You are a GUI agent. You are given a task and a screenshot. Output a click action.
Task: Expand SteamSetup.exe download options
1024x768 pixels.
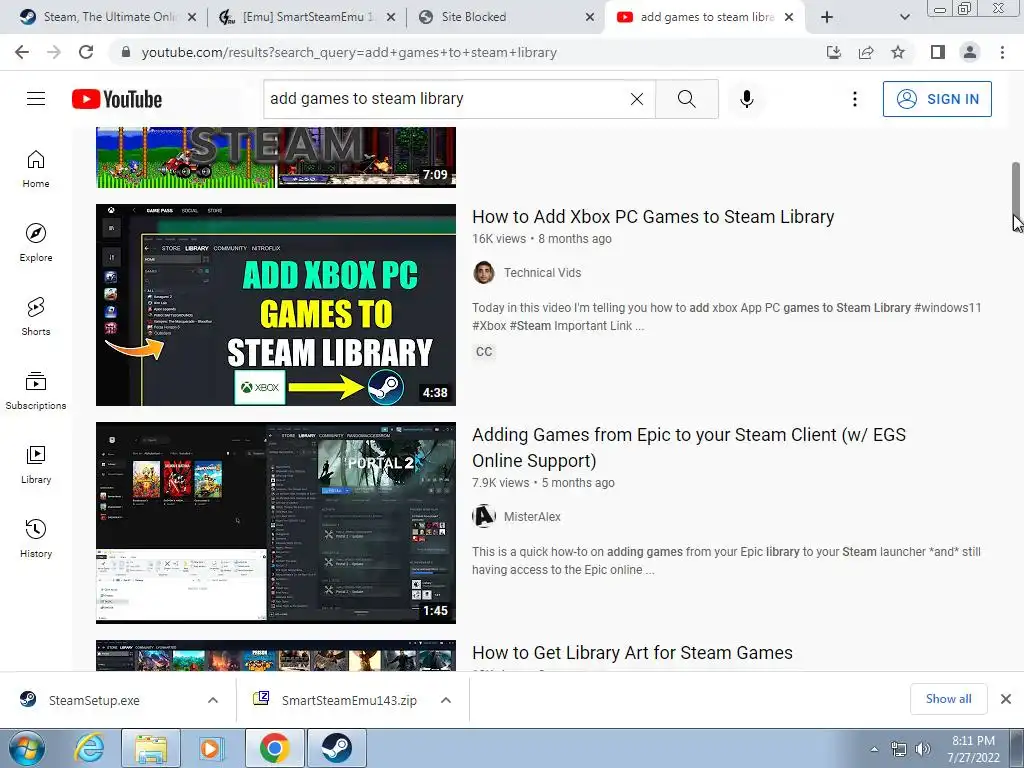213,700
